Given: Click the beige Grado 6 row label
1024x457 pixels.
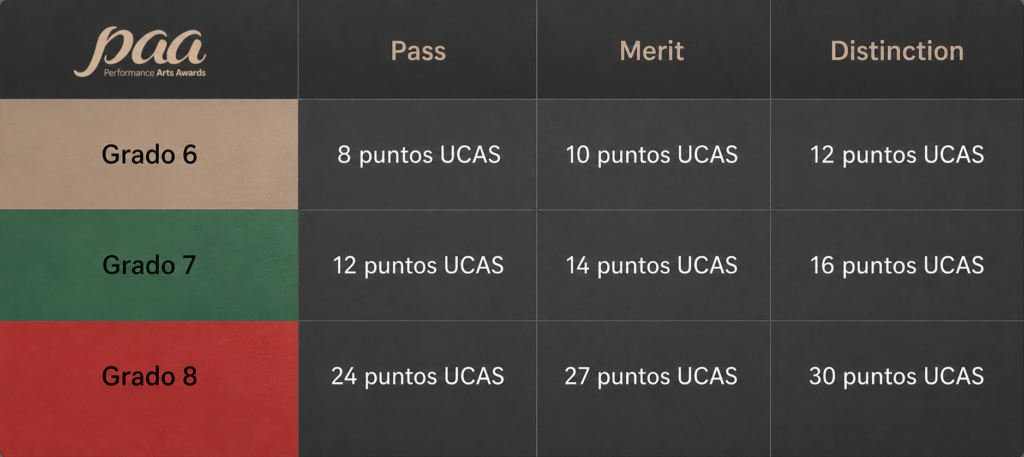Looking at the screenshot, I should [x=149, y=155].
